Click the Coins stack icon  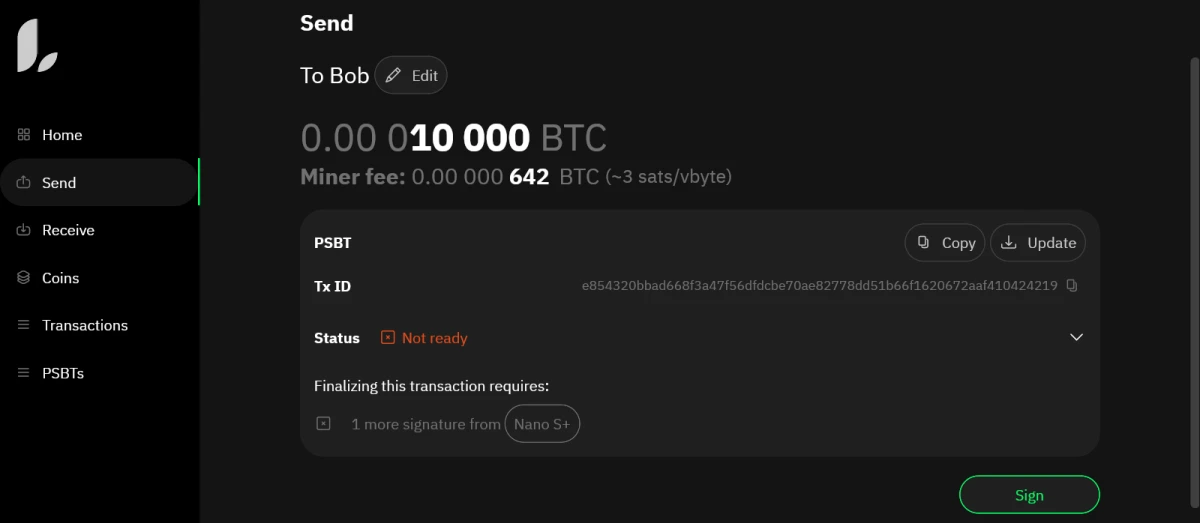24,278
